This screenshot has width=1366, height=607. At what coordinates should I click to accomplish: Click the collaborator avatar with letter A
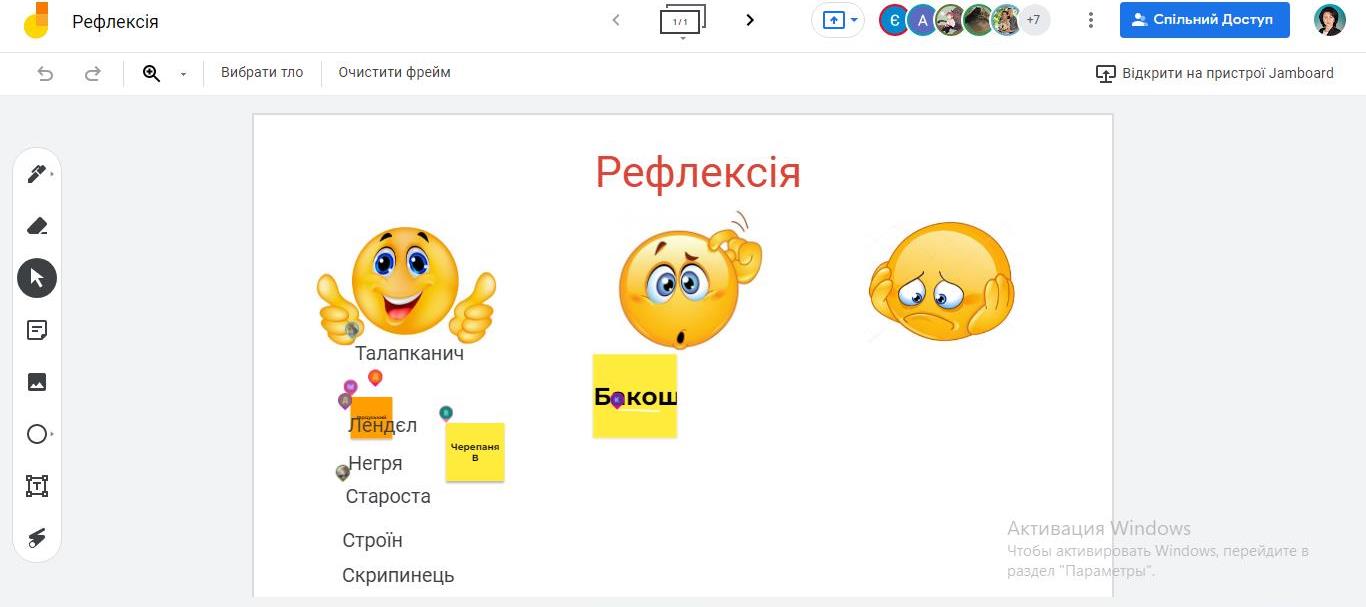click(x=922, y=20)
